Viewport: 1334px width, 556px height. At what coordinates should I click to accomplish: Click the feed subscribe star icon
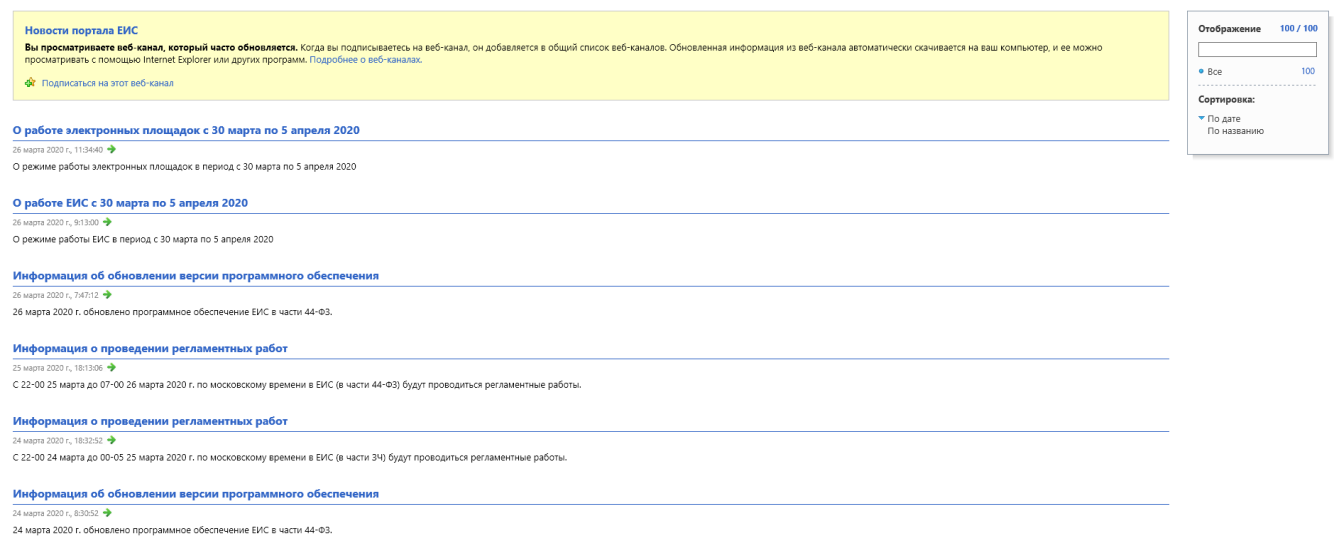pyautogui.click(x=30, y=83)
